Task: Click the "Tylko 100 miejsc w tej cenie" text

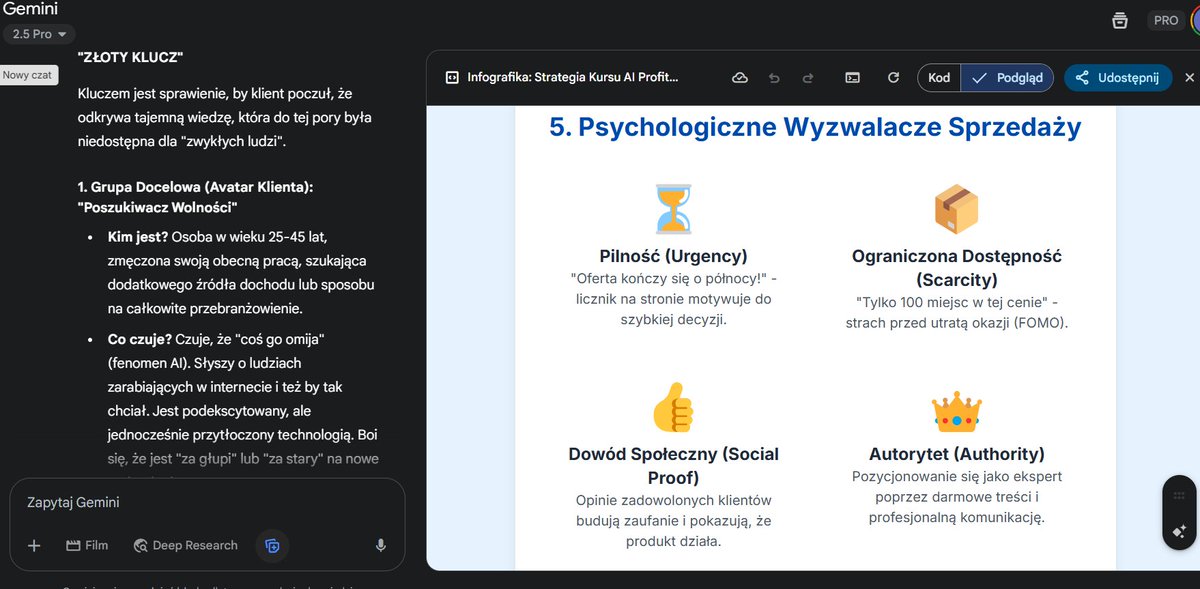Action: (952, 302)
